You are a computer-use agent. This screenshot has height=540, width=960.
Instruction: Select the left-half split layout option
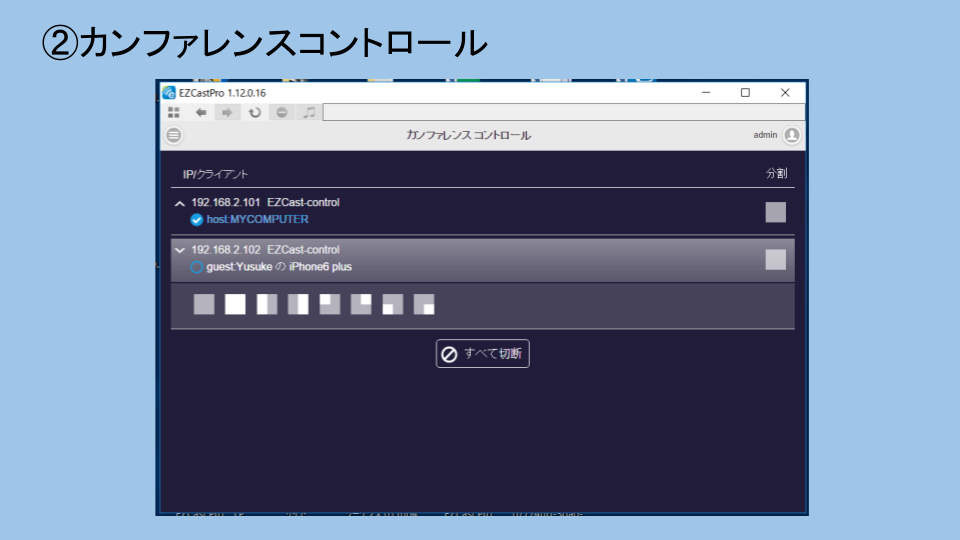pyautogui.click(x=267, y=305)
